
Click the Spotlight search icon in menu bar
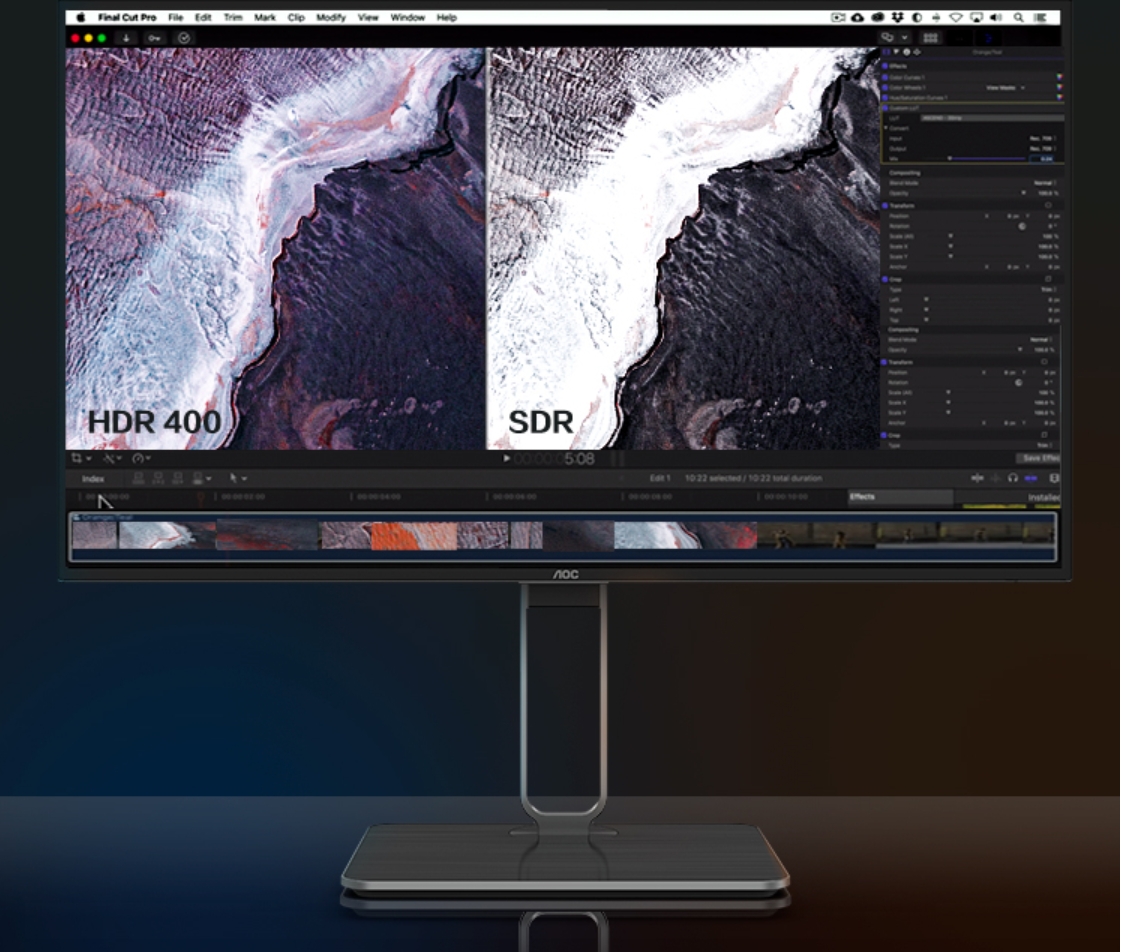coord(1019,18)
